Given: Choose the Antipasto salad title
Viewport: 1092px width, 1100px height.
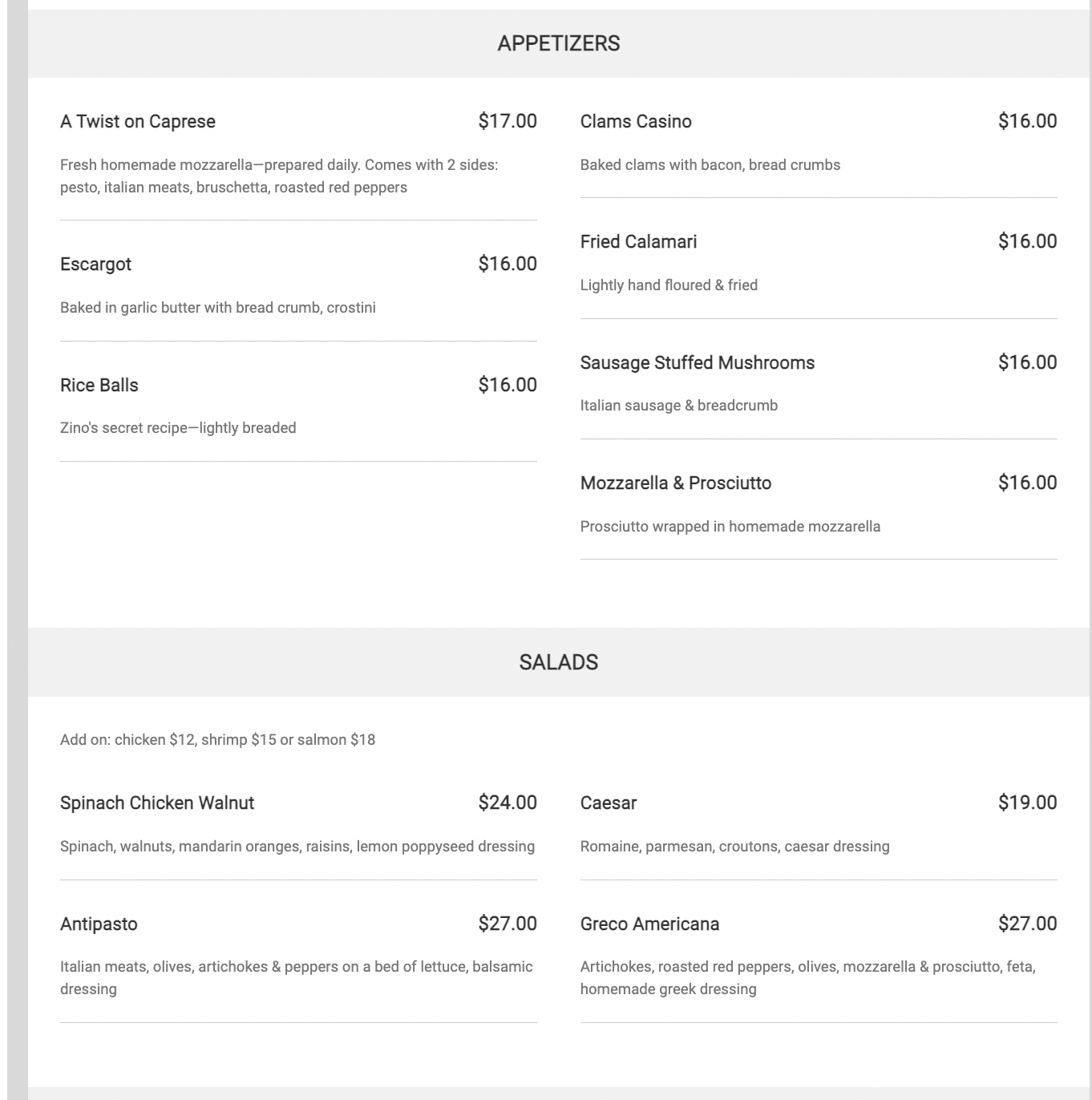Looking at the screenshot, I should pos(99,924).
